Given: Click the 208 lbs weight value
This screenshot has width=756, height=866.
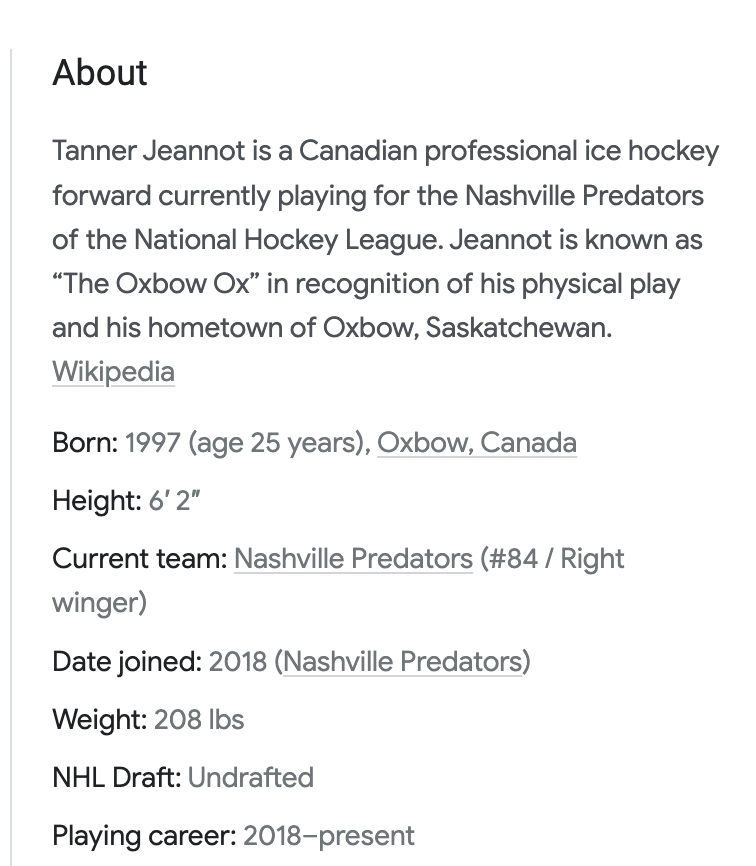Looking at the screenshot, I should tap(199, 719).
